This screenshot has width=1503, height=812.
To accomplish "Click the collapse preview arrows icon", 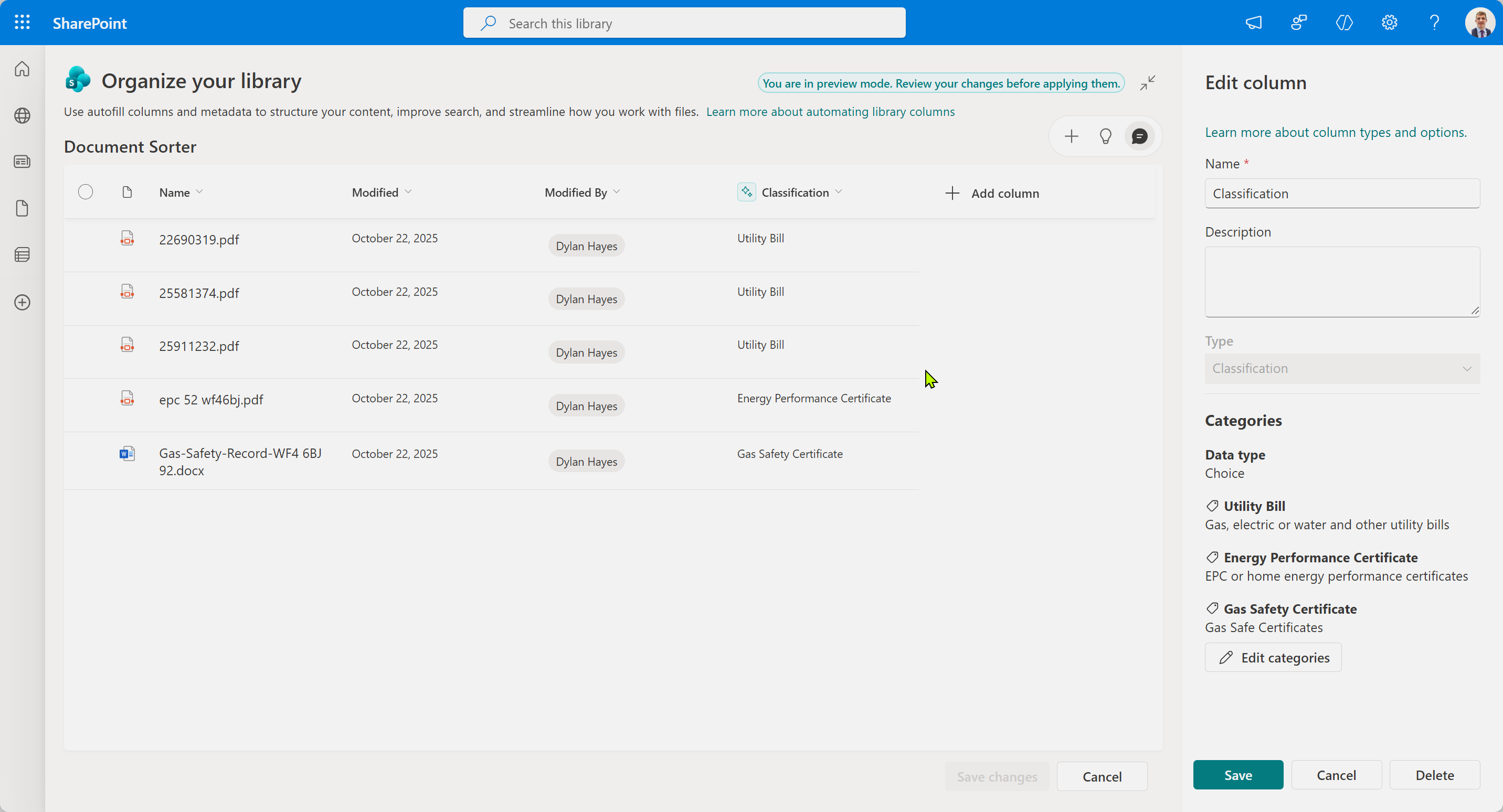I will (x=1147, y=83).
